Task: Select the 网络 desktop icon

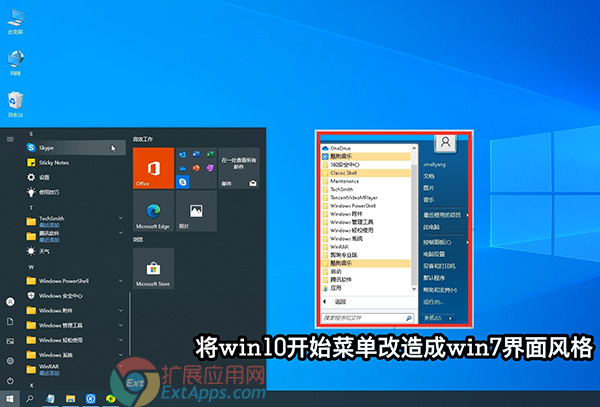Action: pos(16,63)
